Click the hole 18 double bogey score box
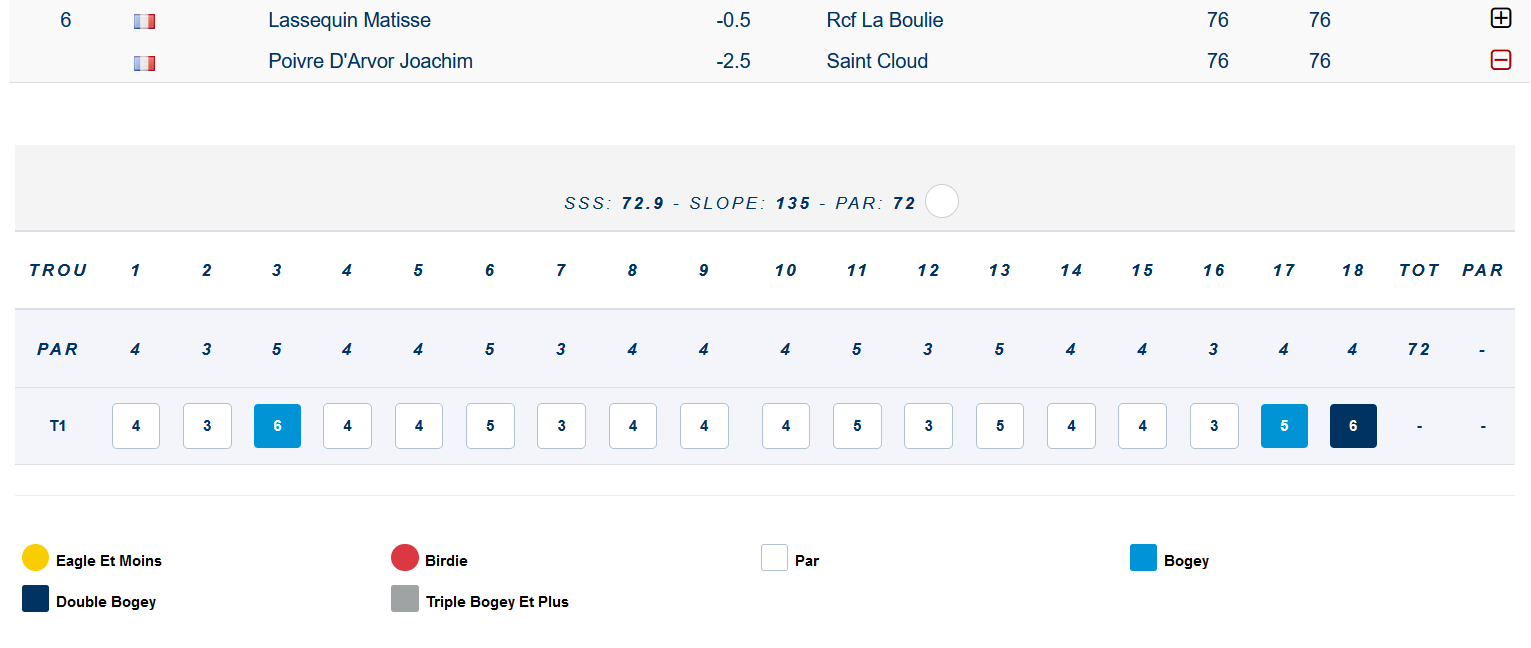Viewport: 1531px width, 648px height. (1353, 426)
